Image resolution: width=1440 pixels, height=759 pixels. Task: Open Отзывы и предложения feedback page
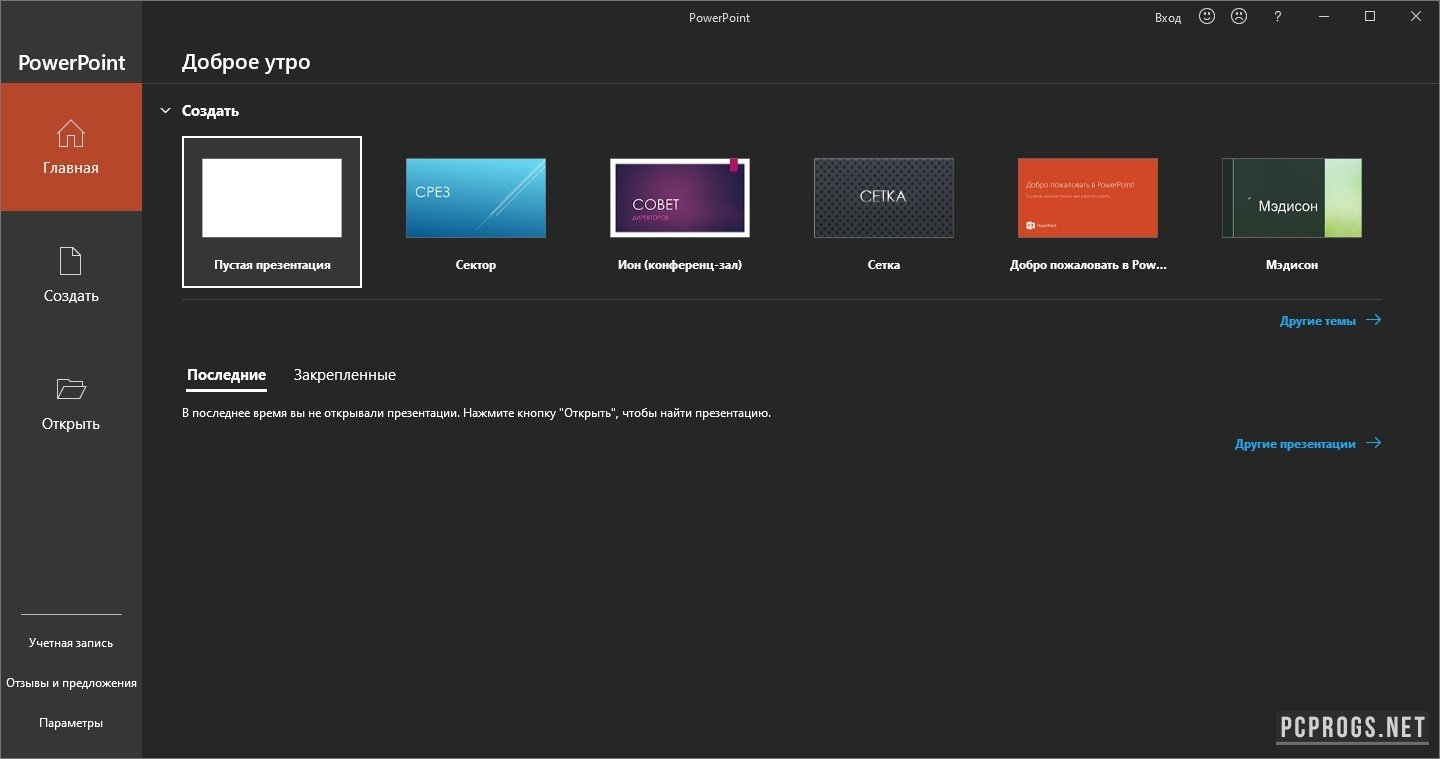(x=71, y=682)
